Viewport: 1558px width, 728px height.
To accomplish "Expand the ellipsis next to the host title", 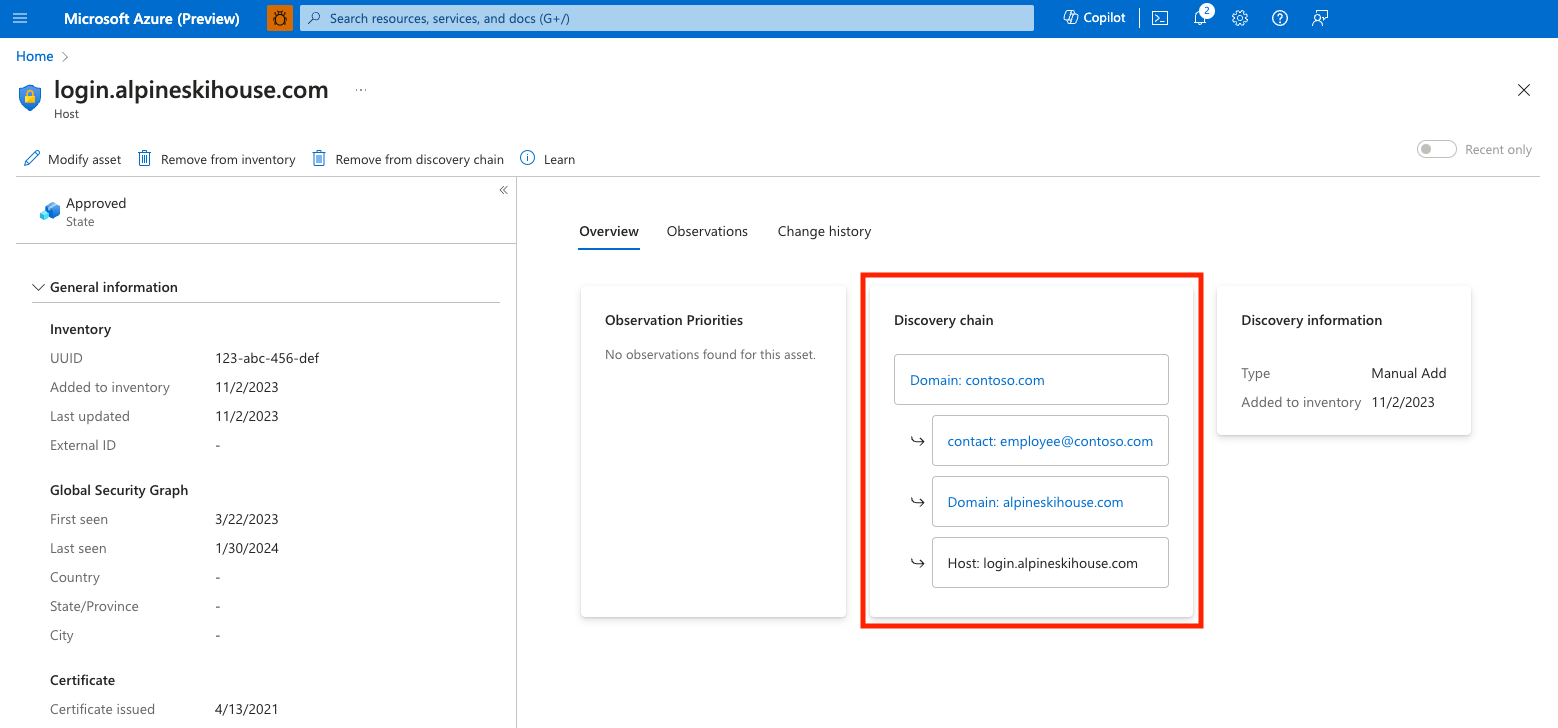I will pos(360,88).
